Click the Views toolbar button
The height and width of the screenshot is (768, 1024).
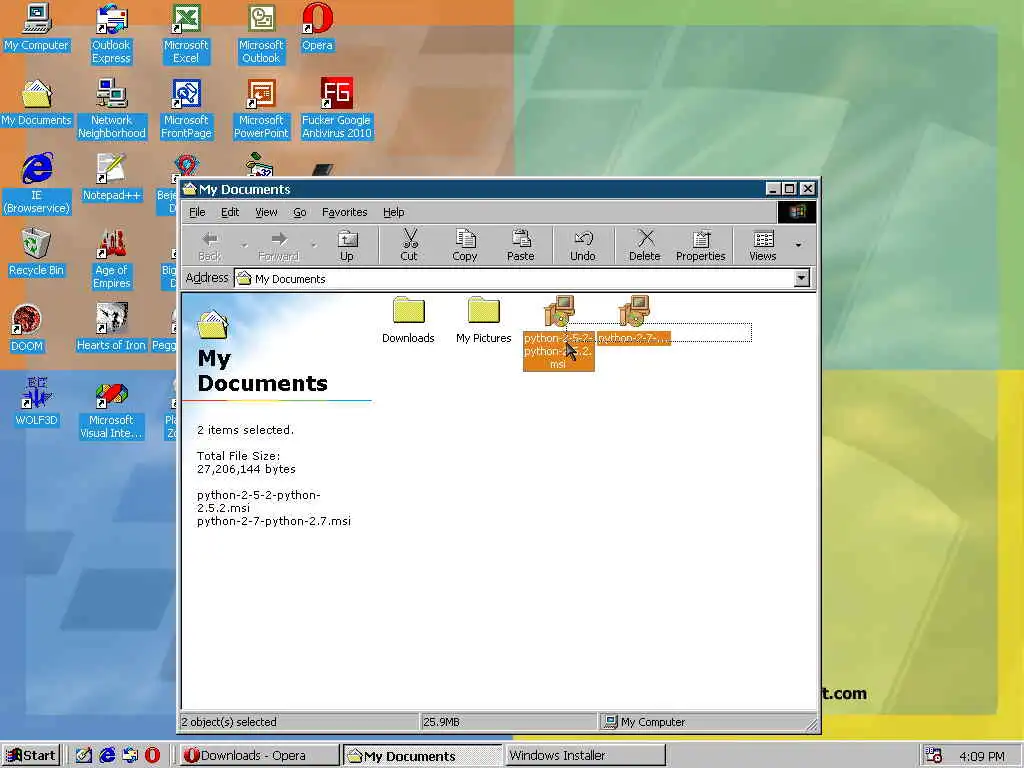tap(763, 246)
